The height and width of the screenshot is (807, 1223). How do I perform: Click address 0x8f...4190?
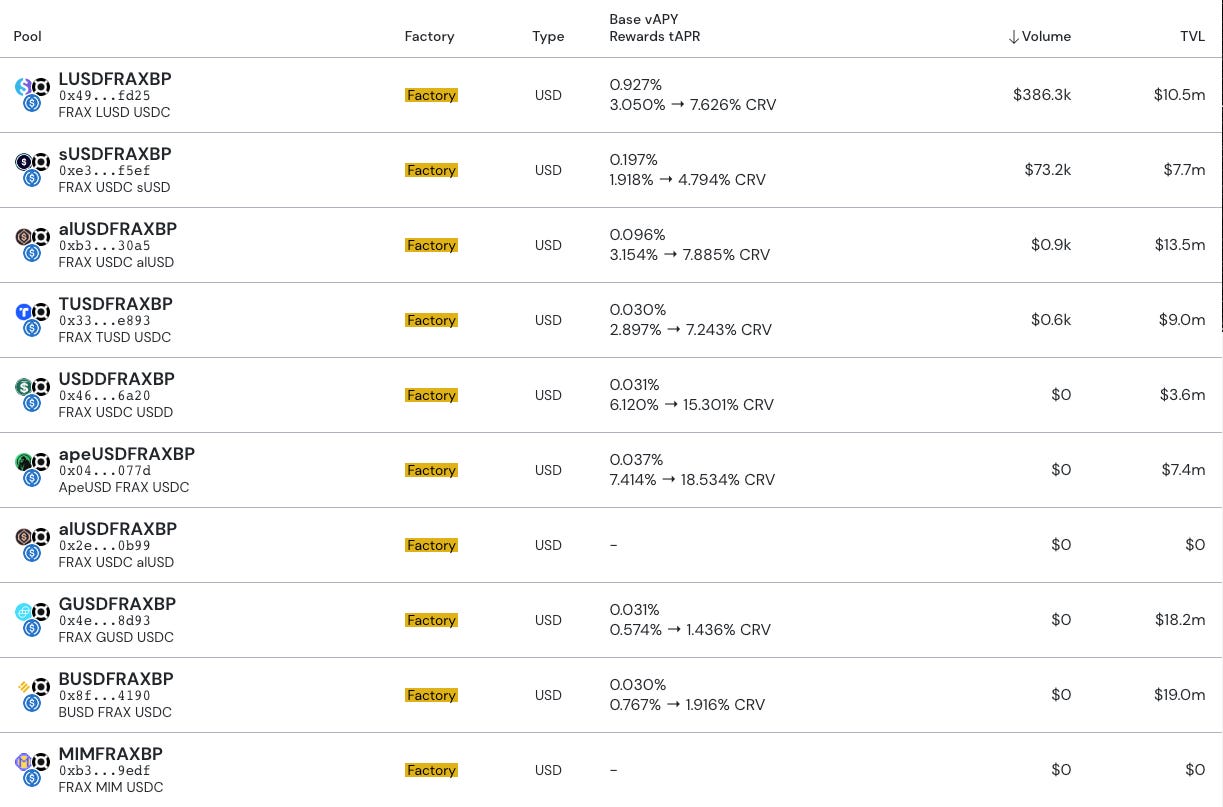click(x=104, y=696)
